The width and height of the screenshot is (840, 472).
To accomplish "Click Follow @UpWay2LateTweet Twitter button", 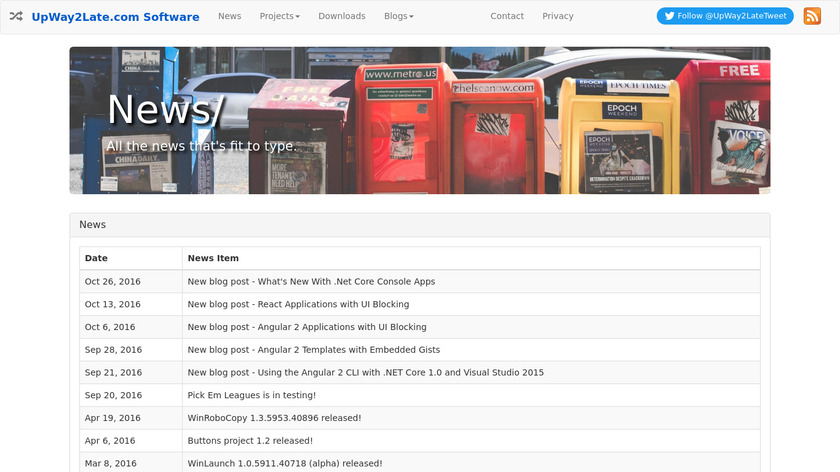I will (x=725, y=16).
